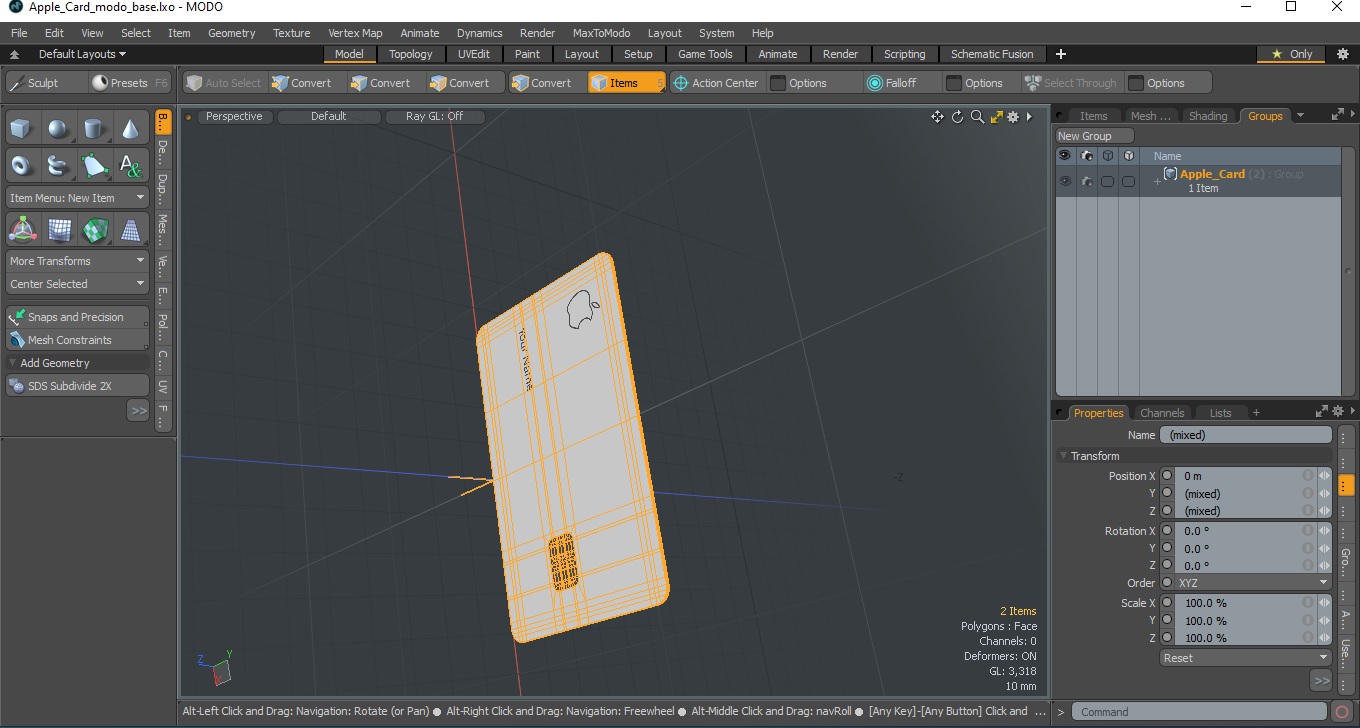Select Items selection mode button
The image size is (1360, 728).
(626, 83)
